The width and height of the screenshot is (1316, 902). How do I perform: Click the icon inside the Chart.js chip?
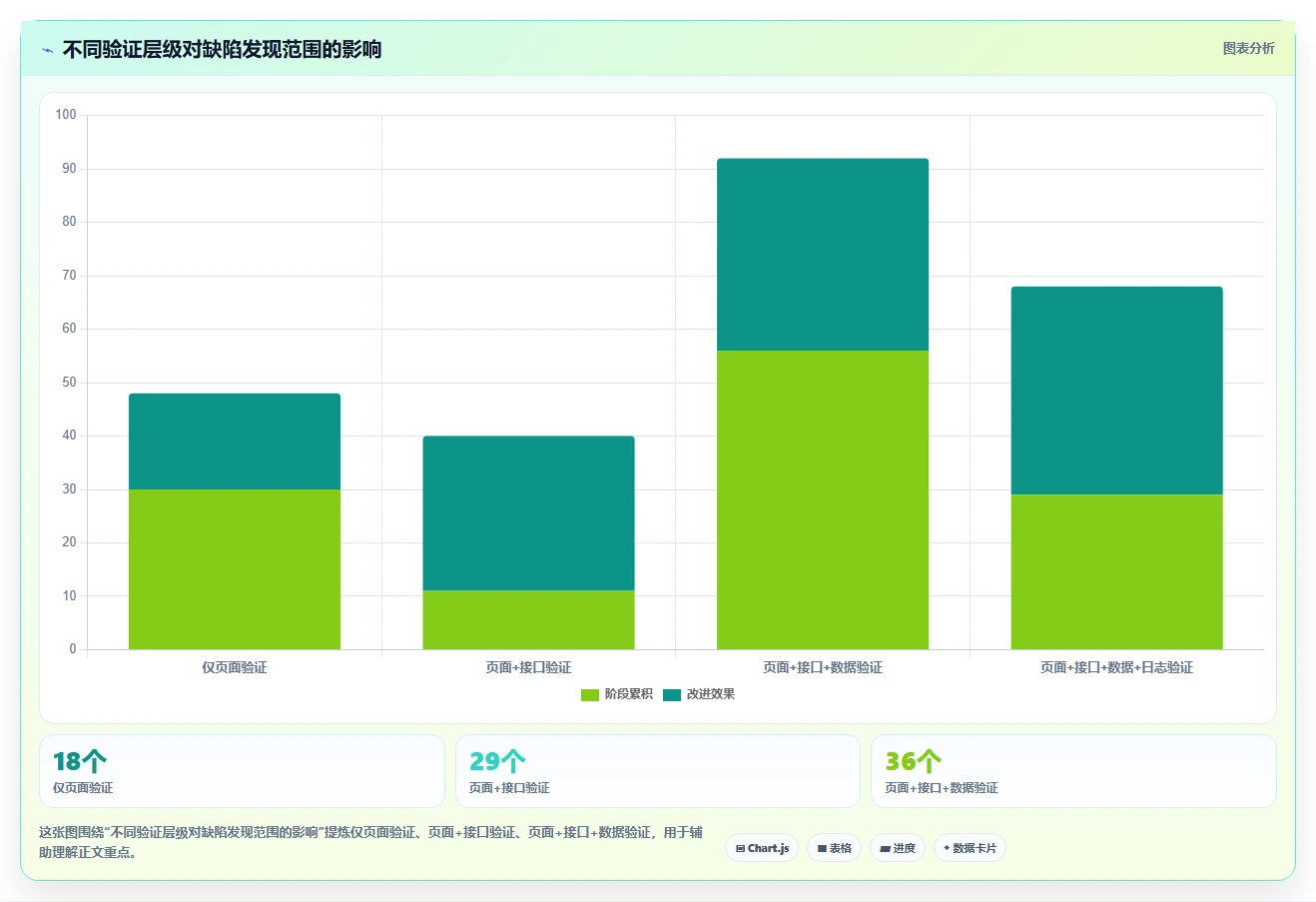pos(740,849)
